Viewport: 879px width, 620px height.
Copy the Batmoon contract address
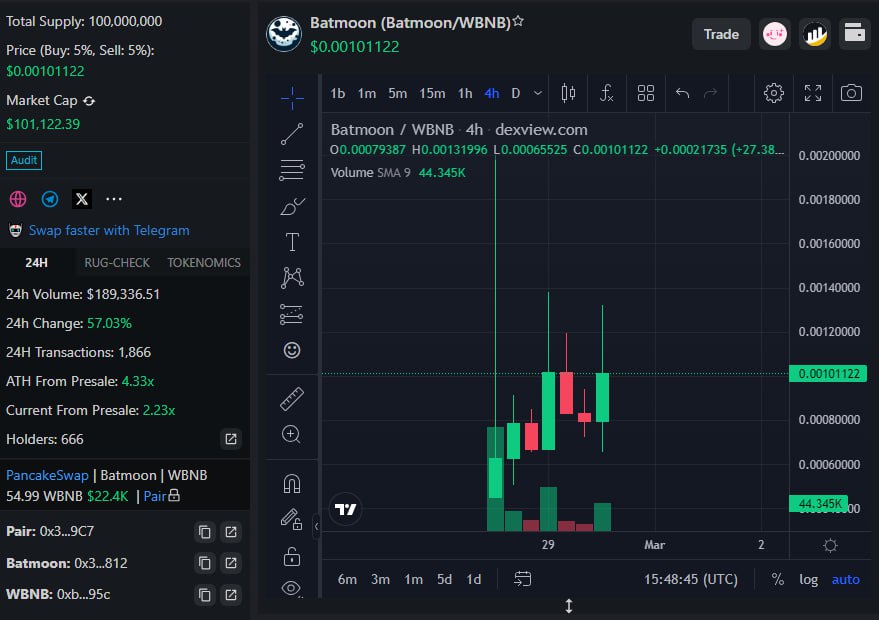[205, 563]
